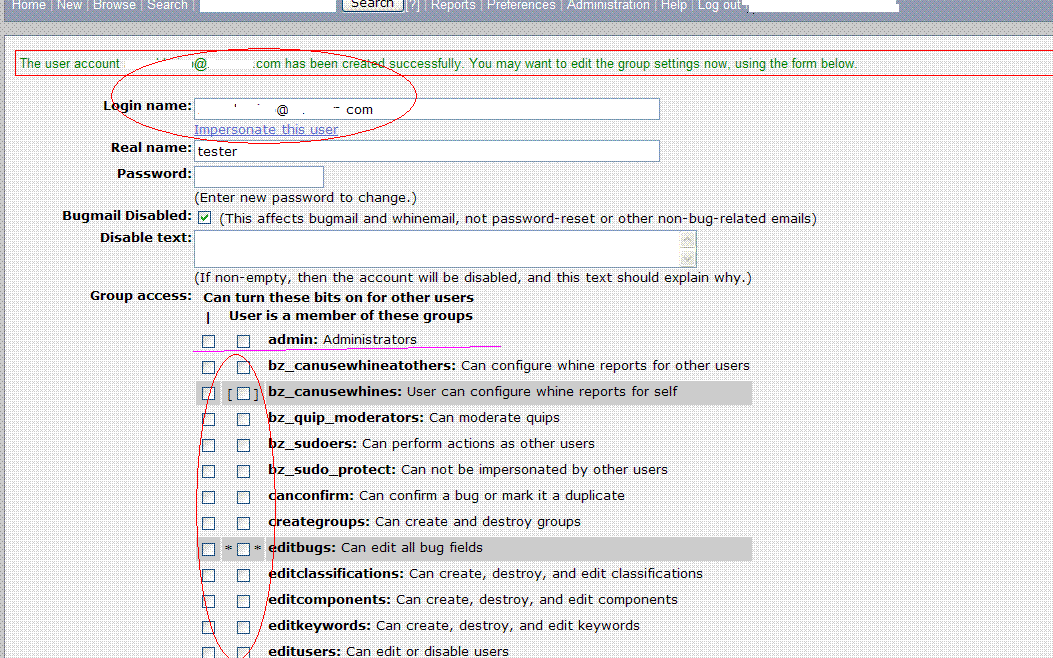
Task: Check bz_canusewhines grant-to-others checkbox
Action: coord(208,393)
